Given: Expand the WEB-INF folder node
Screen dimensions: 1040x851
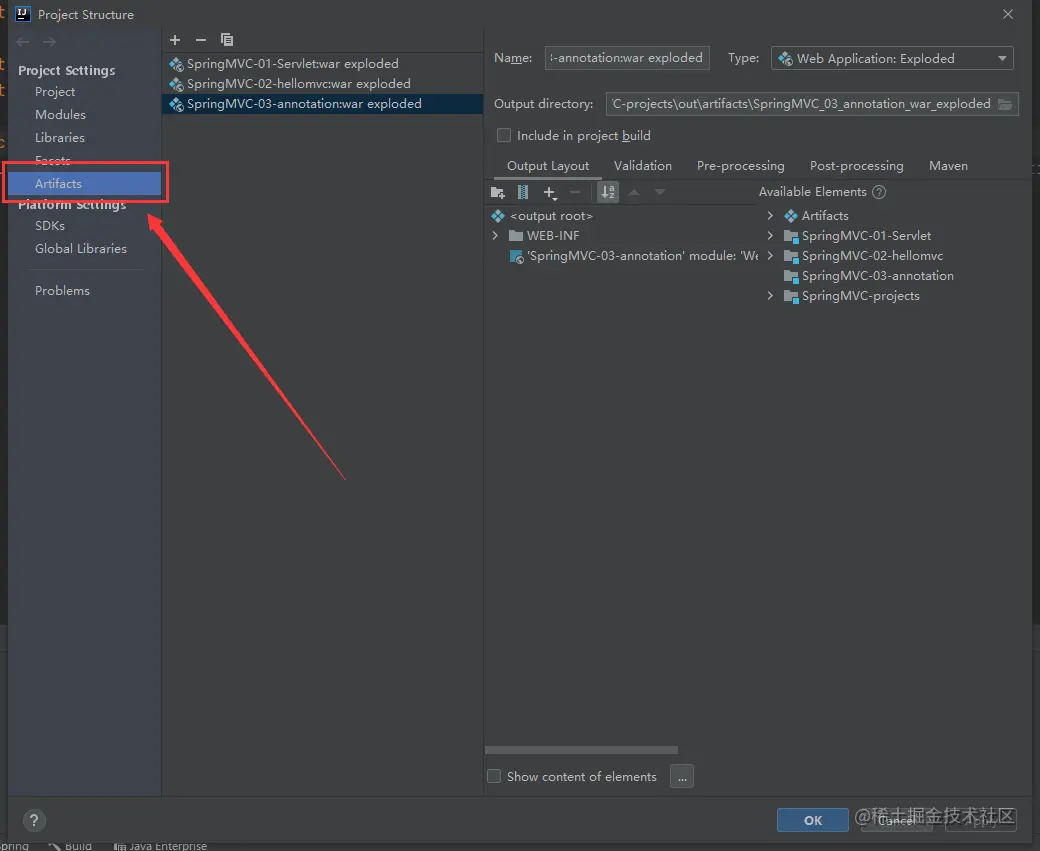Looking at the screenshot, I should click(x=495, y=235).
